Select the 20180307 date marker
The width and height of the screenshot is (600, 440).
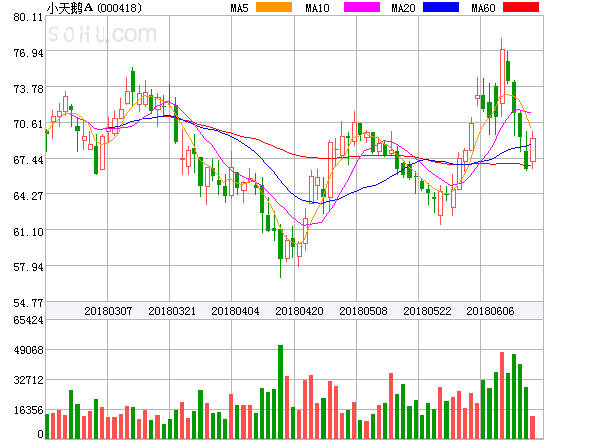coord(107,311)
